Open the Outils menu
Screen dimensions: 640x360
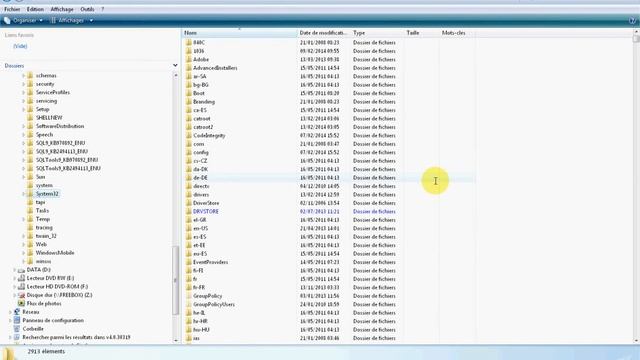87,9
